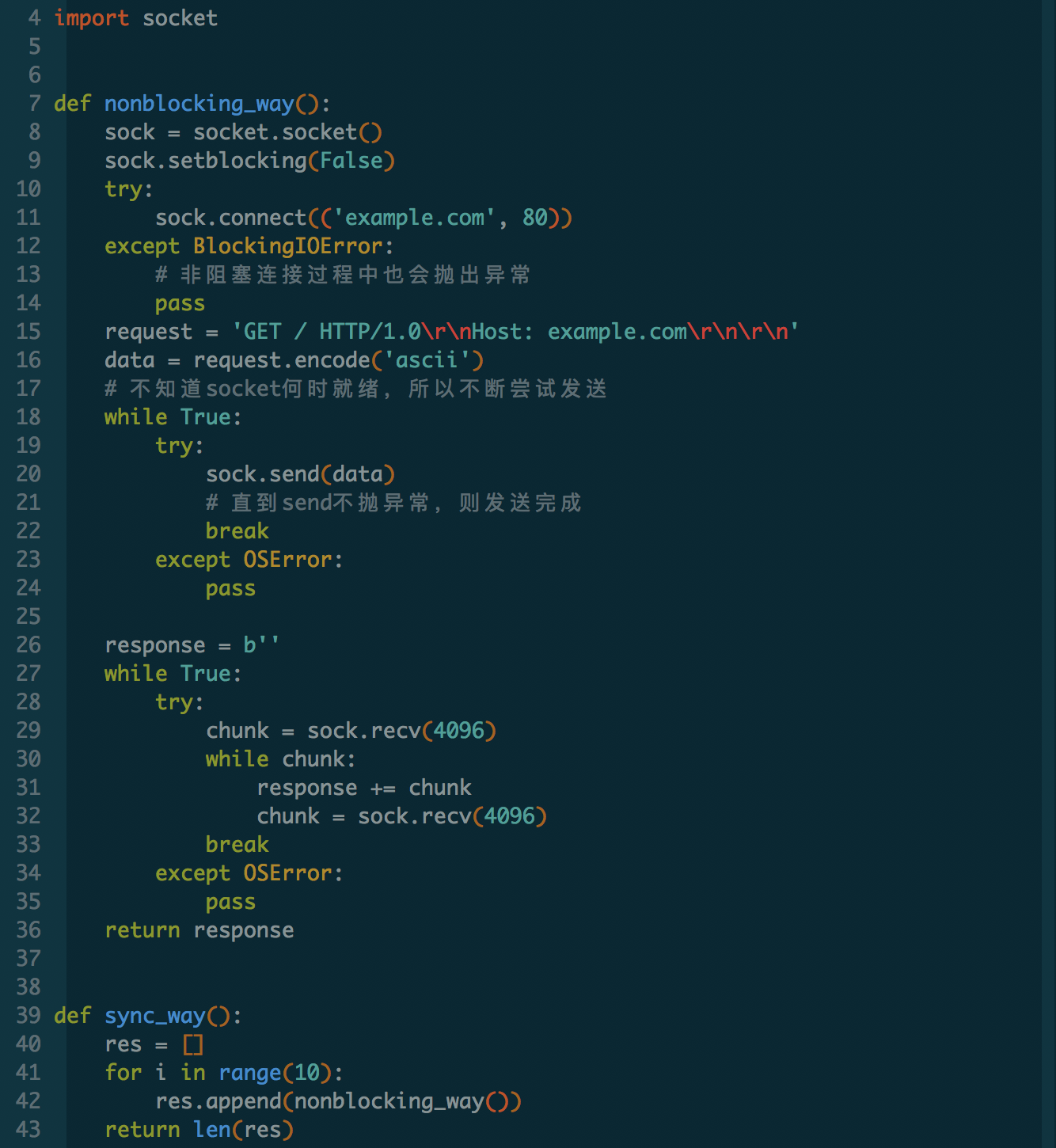Viewport: 1056px width, 1148px height.
Task: Select line number 39 in the gutter
Action: [27, 1015]
